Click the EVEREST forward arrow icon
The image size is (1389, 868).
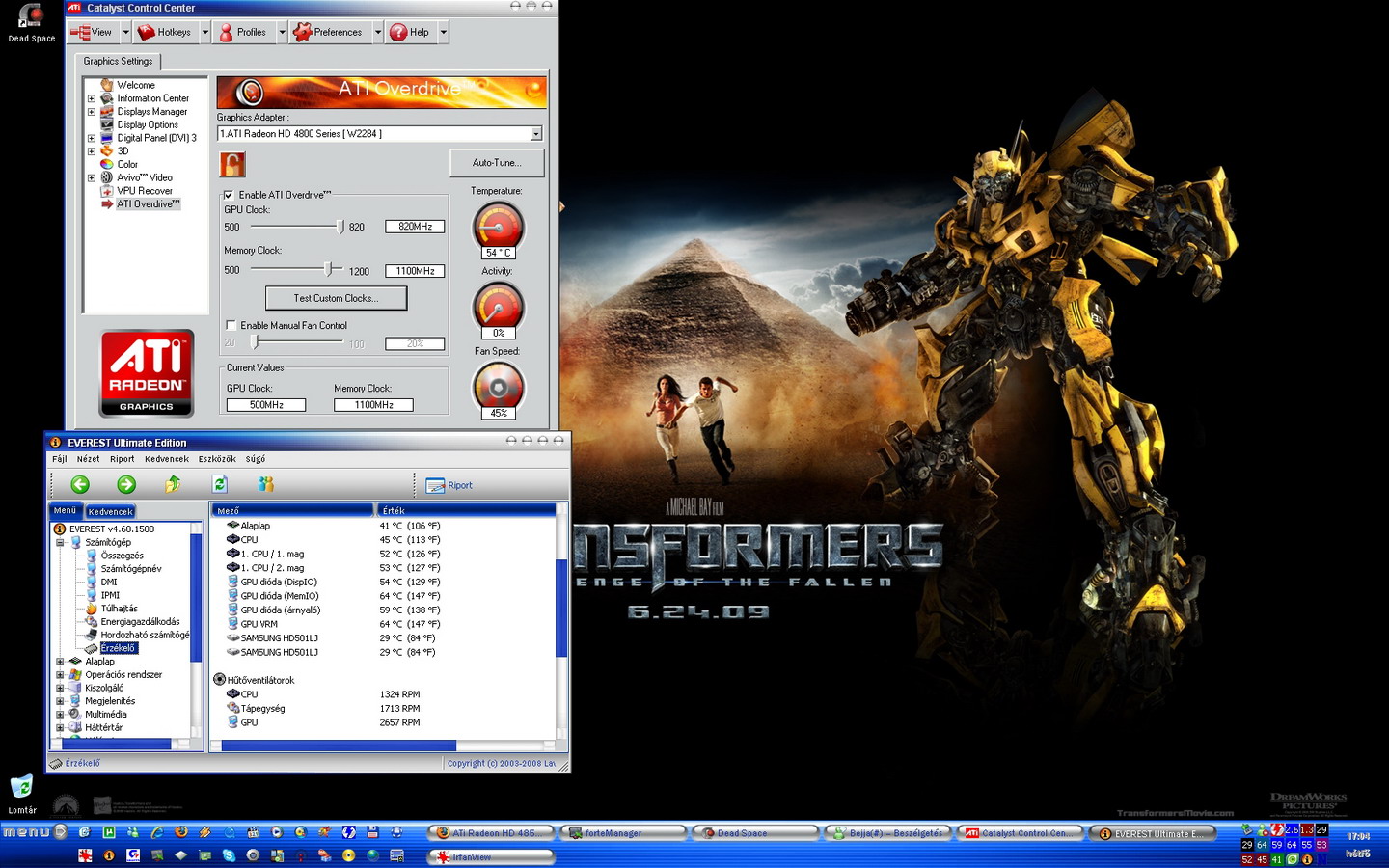coord(126,484)
